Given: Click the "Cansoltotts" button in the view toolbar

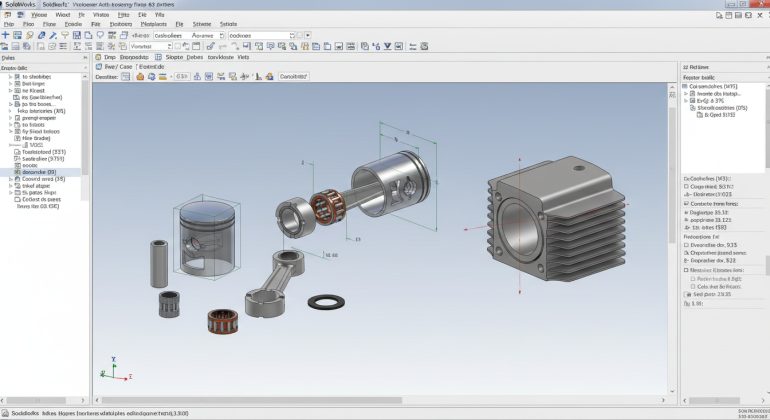Looking at the screenshot, I should click(294, 76).
